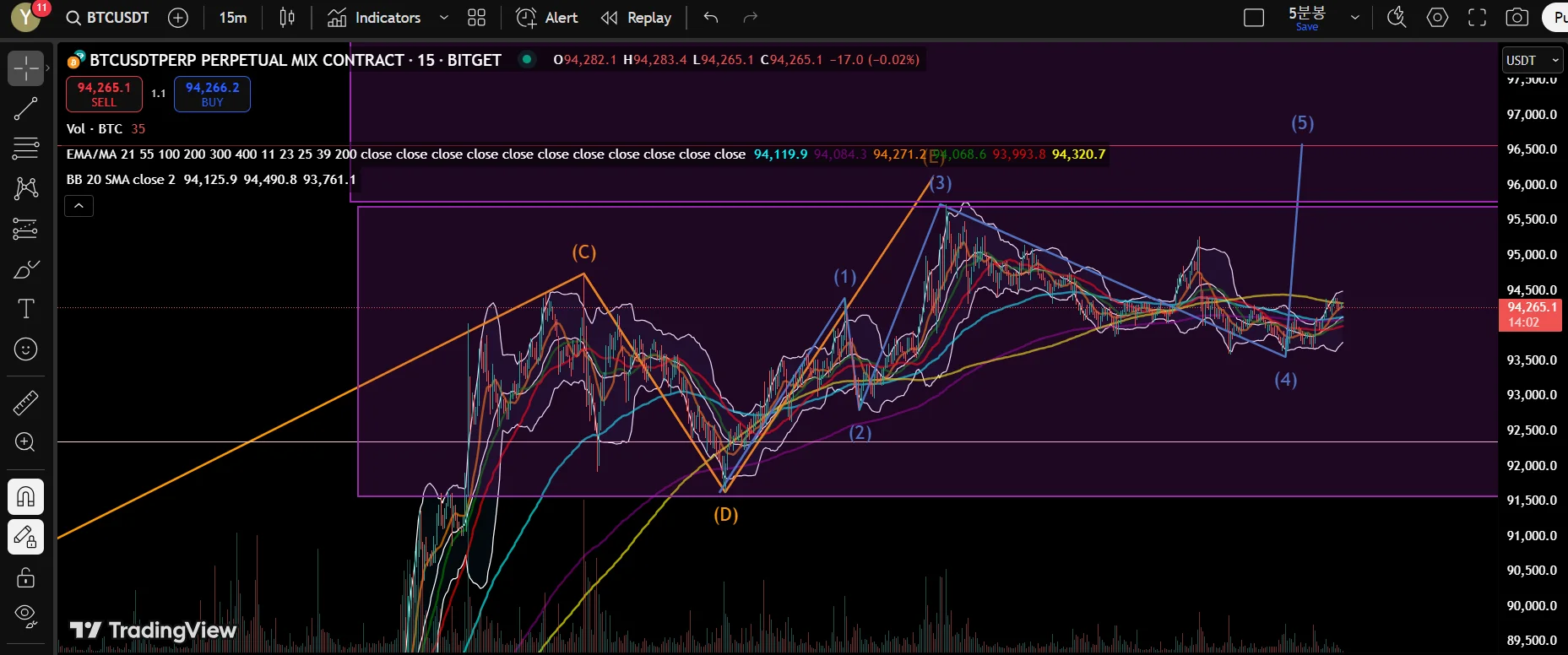Lock all drawing tools

pyautogui.click(x=26, y=577)
